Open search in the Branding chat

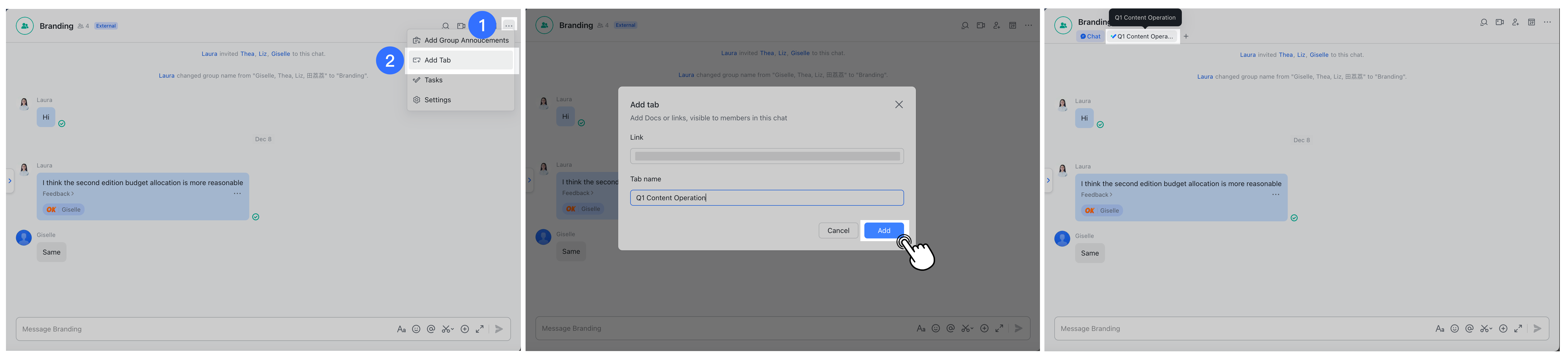click(x=445, y=26)
